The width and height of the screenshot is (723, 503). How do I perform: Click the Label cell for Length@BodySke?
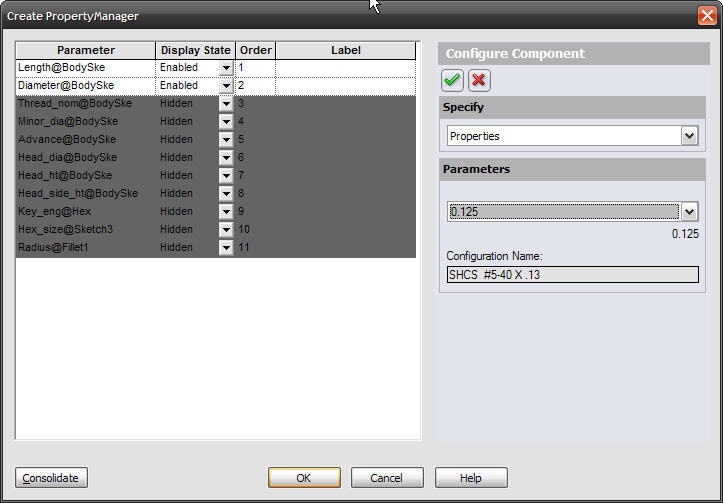coord(346,68)
